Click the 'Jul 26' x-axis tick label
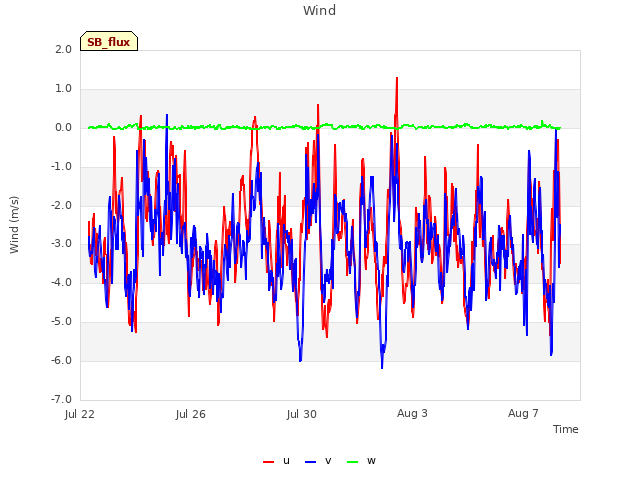This screenshot has height=480, width=640. pos(191,414)
